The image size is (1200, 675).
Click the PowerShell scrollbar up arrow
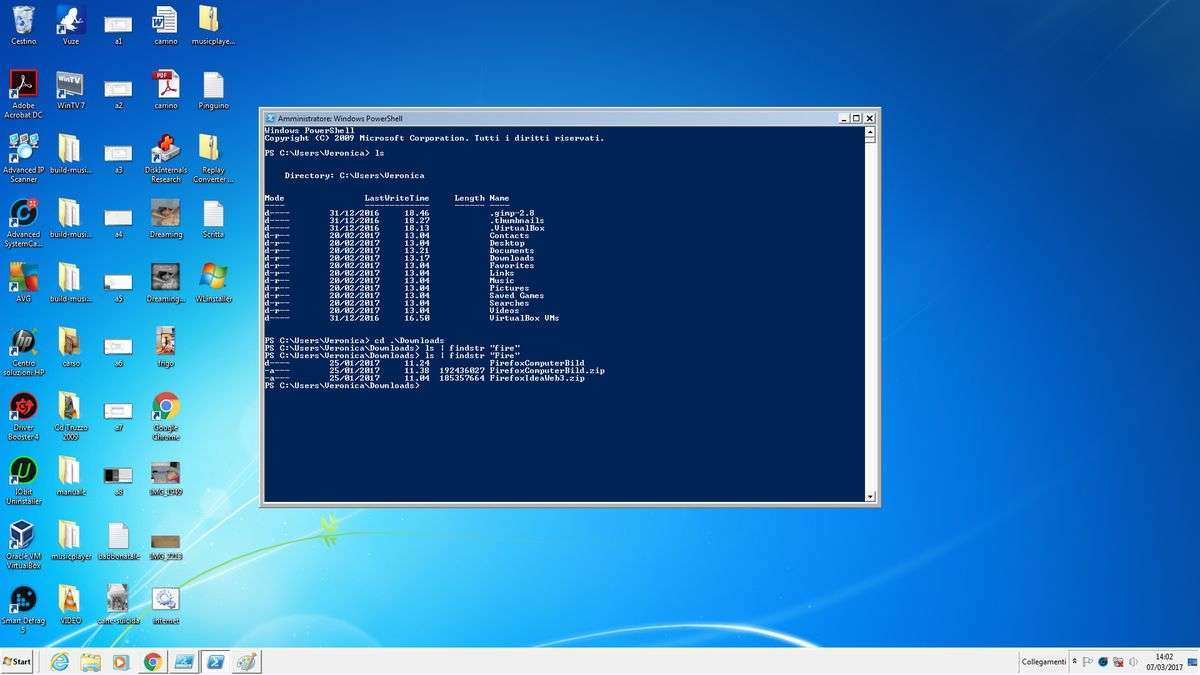pos(870,131)
